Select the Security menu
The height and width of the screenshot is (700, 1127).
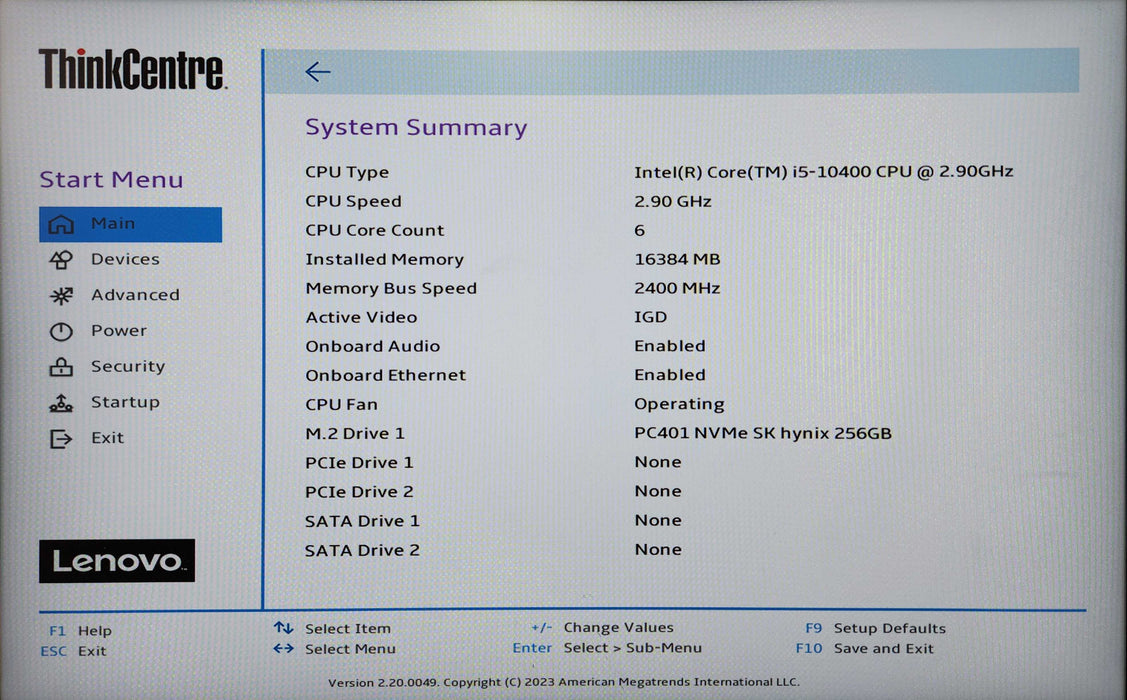click(128, 367)
